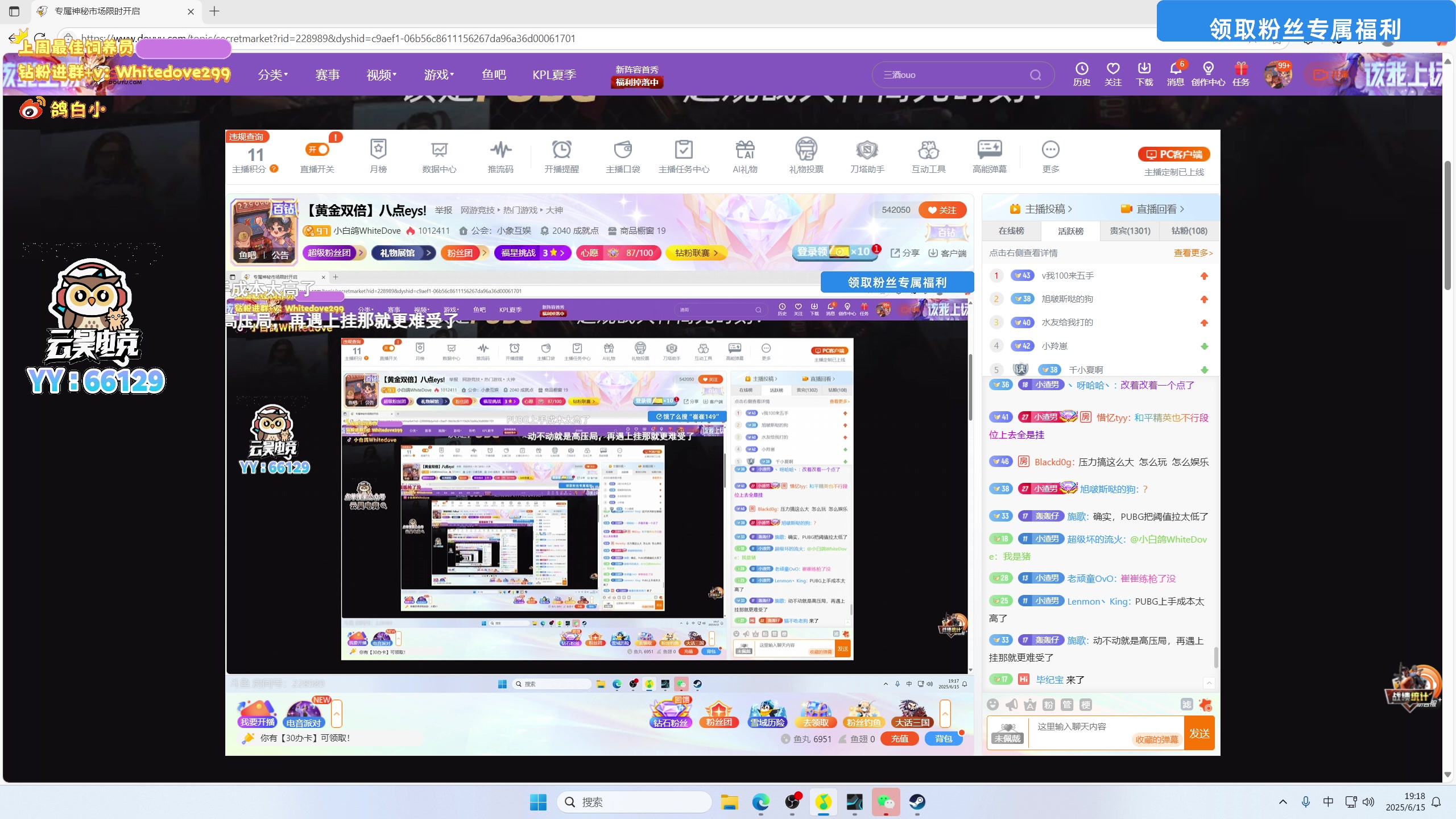Open the AI礼物 gift tool
This screenshot has width=1456, height=819.
coord(745,156)
